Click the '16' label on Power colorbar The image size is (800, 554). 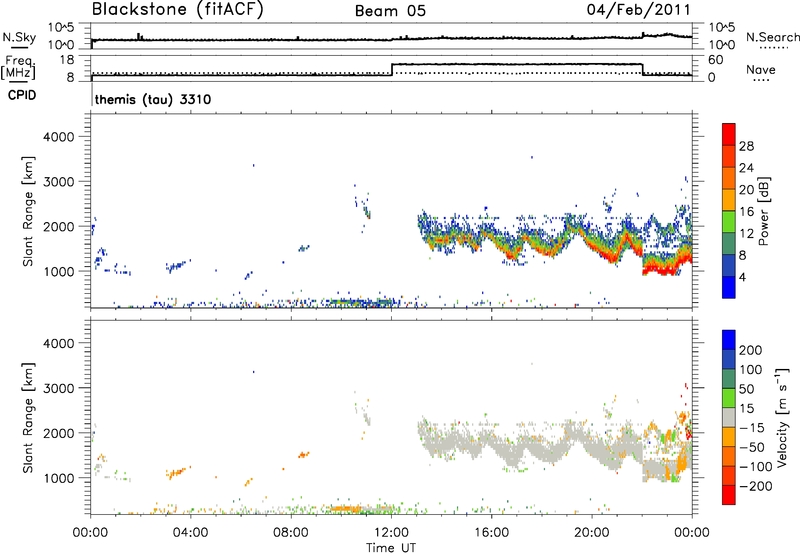coord(746,212)
